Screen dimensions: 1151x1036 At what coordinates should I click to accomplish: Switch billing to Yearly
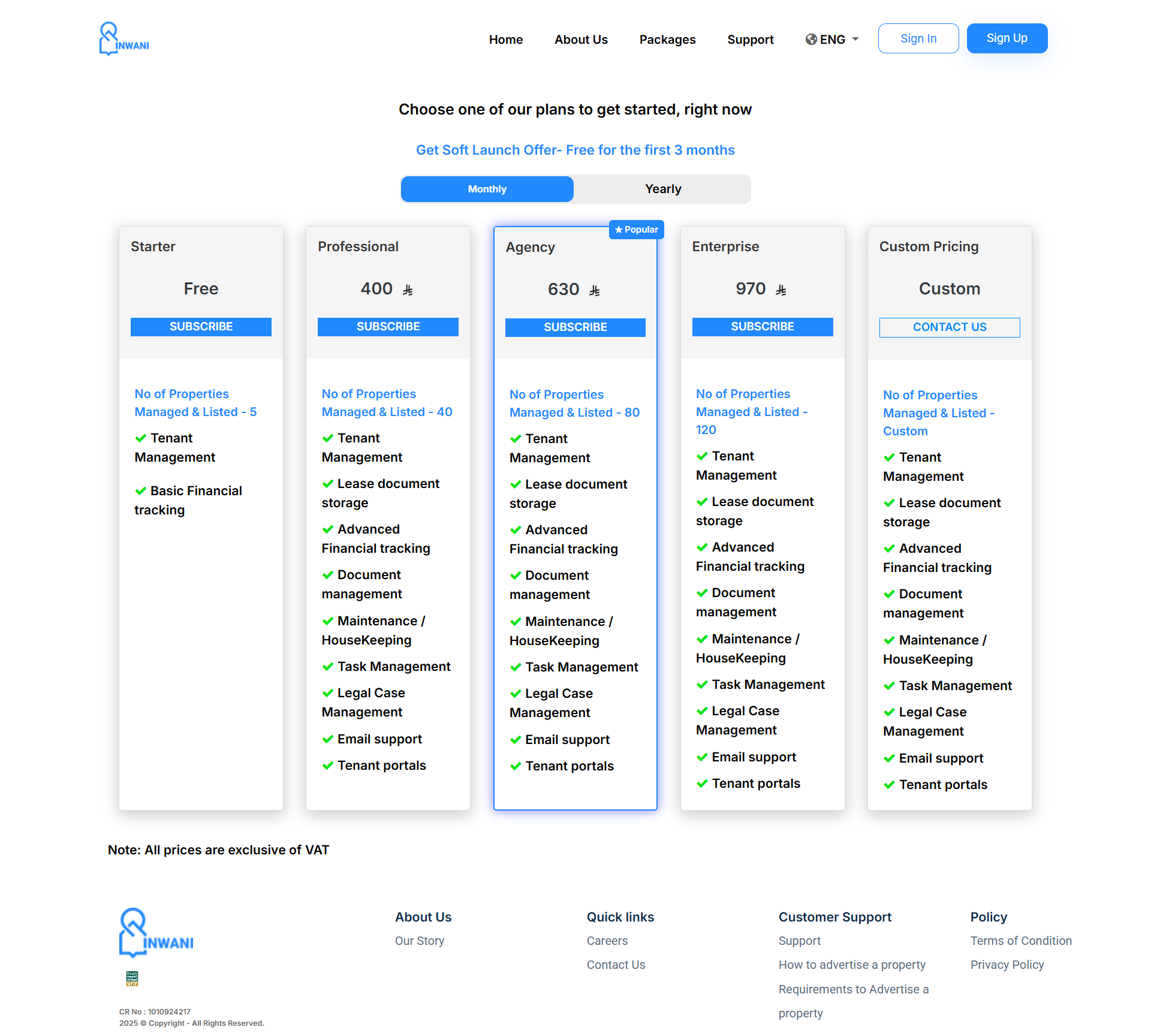662,189
